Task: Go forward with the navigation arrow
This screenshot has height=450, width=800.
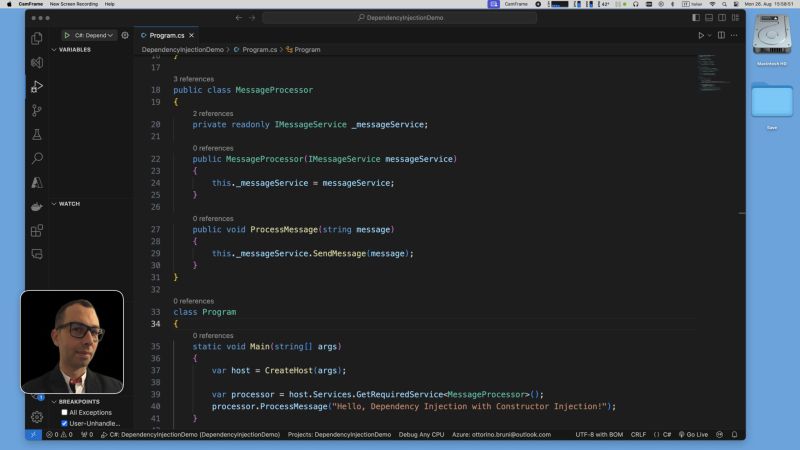Action: click(x=252, y=17)
